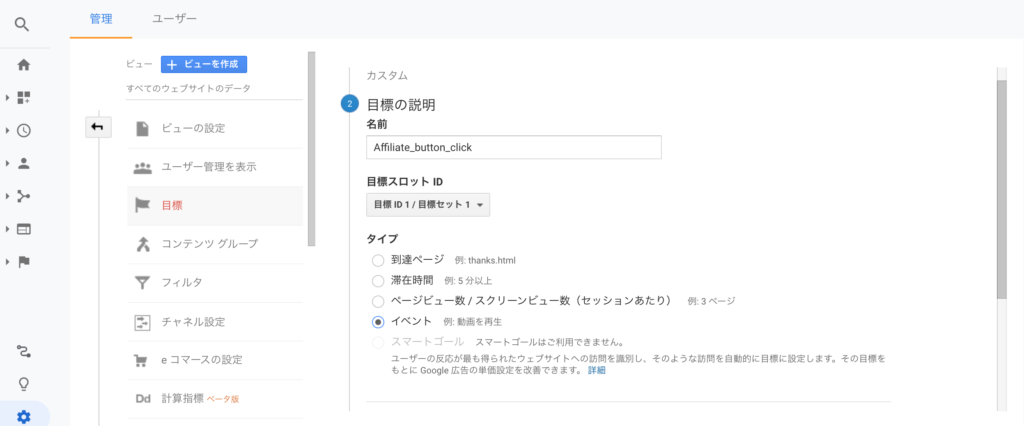The image size is (1024, 426).
Task: Click the Admin gear icon
Action: [x=24, y=416]
